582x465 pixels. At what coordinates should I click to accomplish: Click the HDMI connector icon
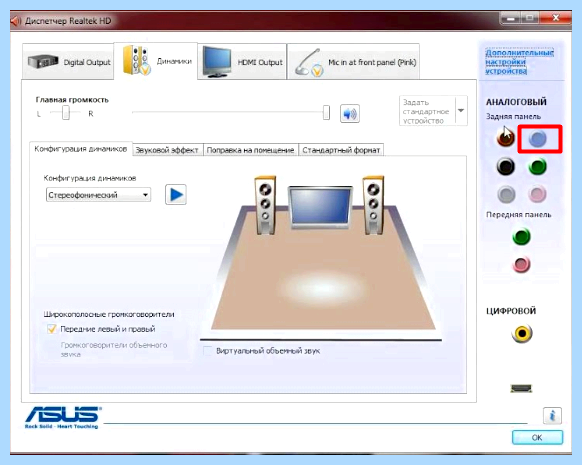click(521, 389)
